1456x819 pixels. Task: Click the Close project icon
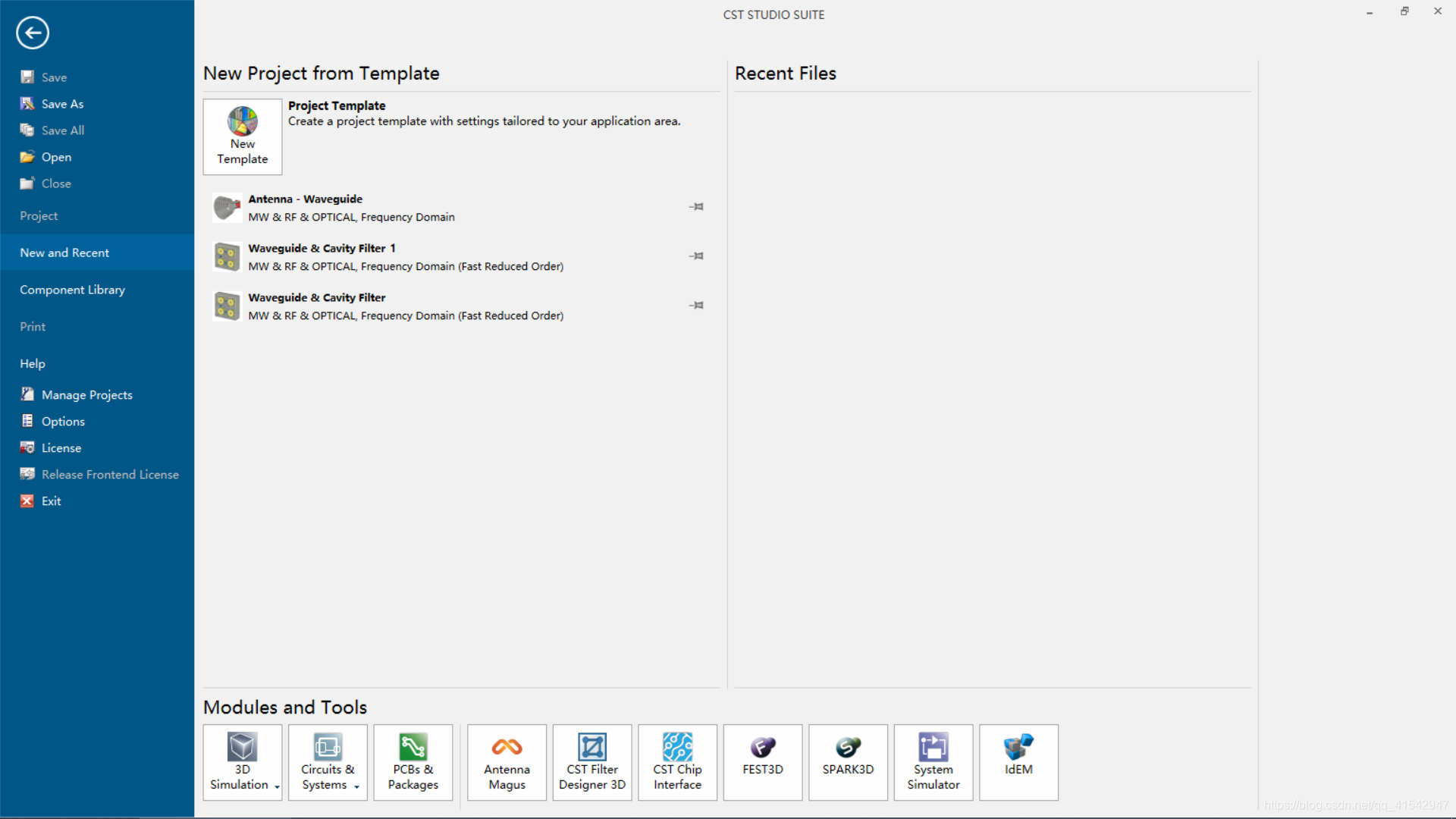click(27, 184)
